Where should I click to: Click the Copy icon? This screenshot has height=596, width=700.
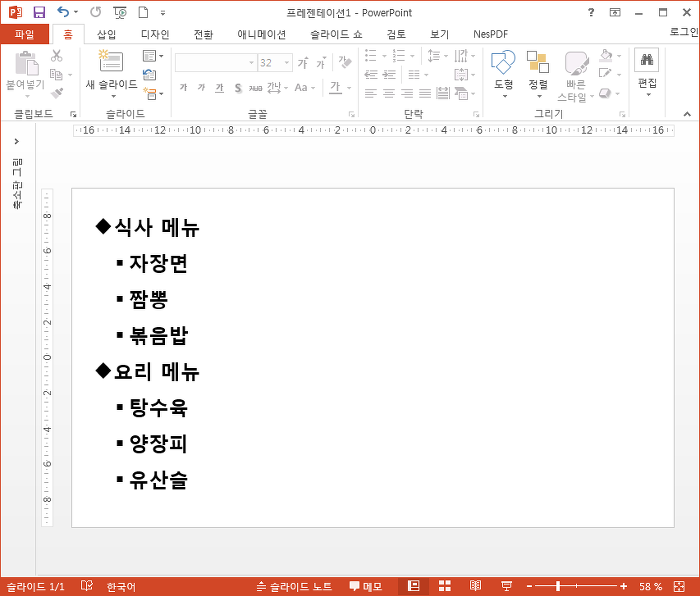point(56,74)
